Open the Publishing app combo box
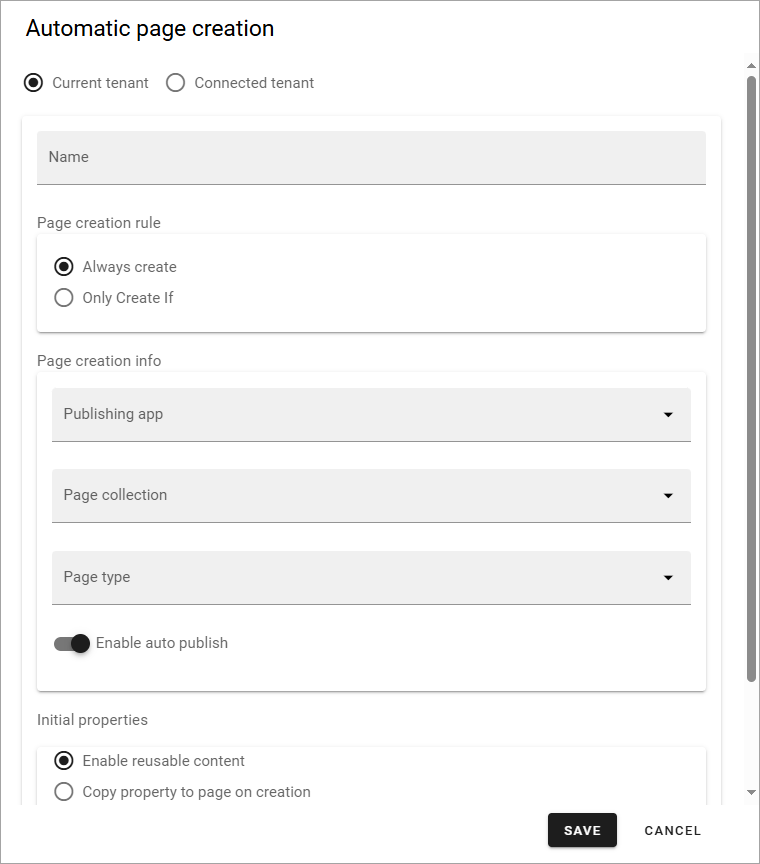760x864 pixels. [x=371, y=415]
